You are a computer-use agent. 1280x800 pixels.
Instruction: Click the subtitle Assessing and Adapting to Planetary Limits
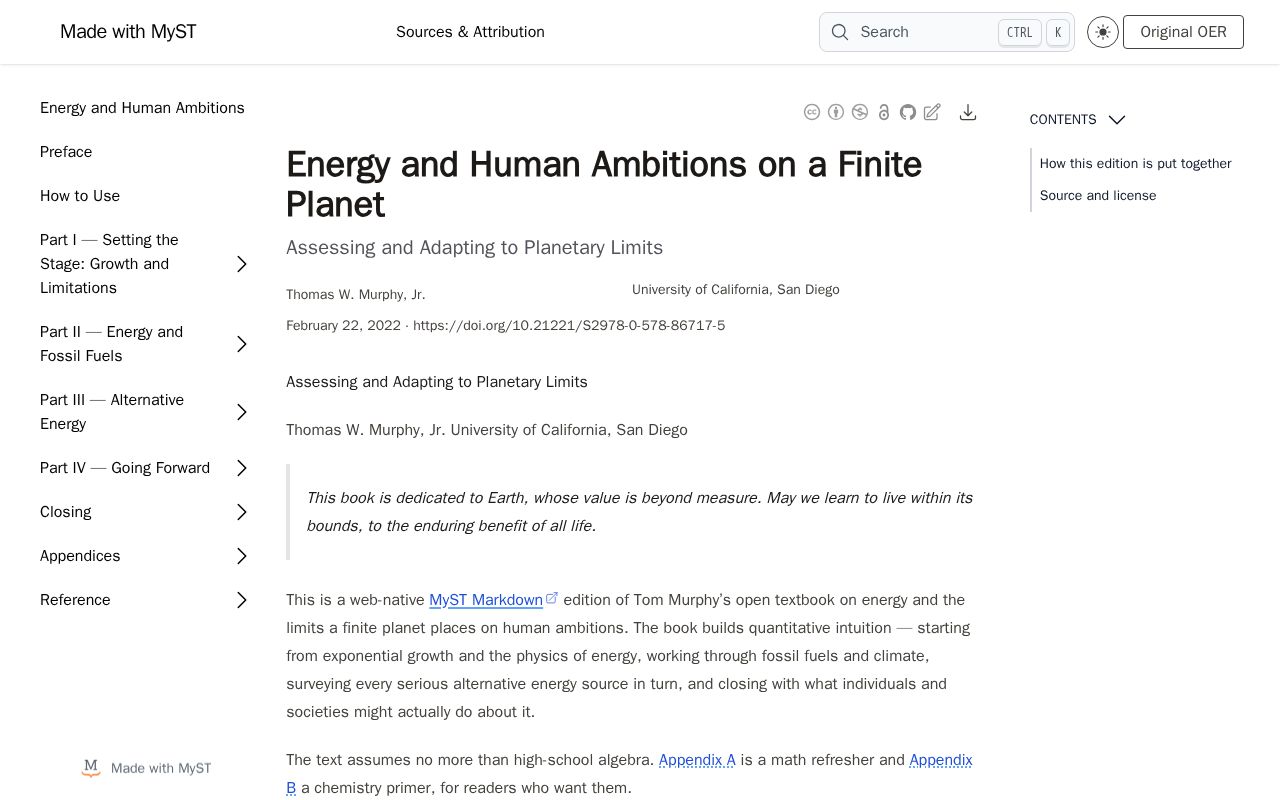click(474, 248)
